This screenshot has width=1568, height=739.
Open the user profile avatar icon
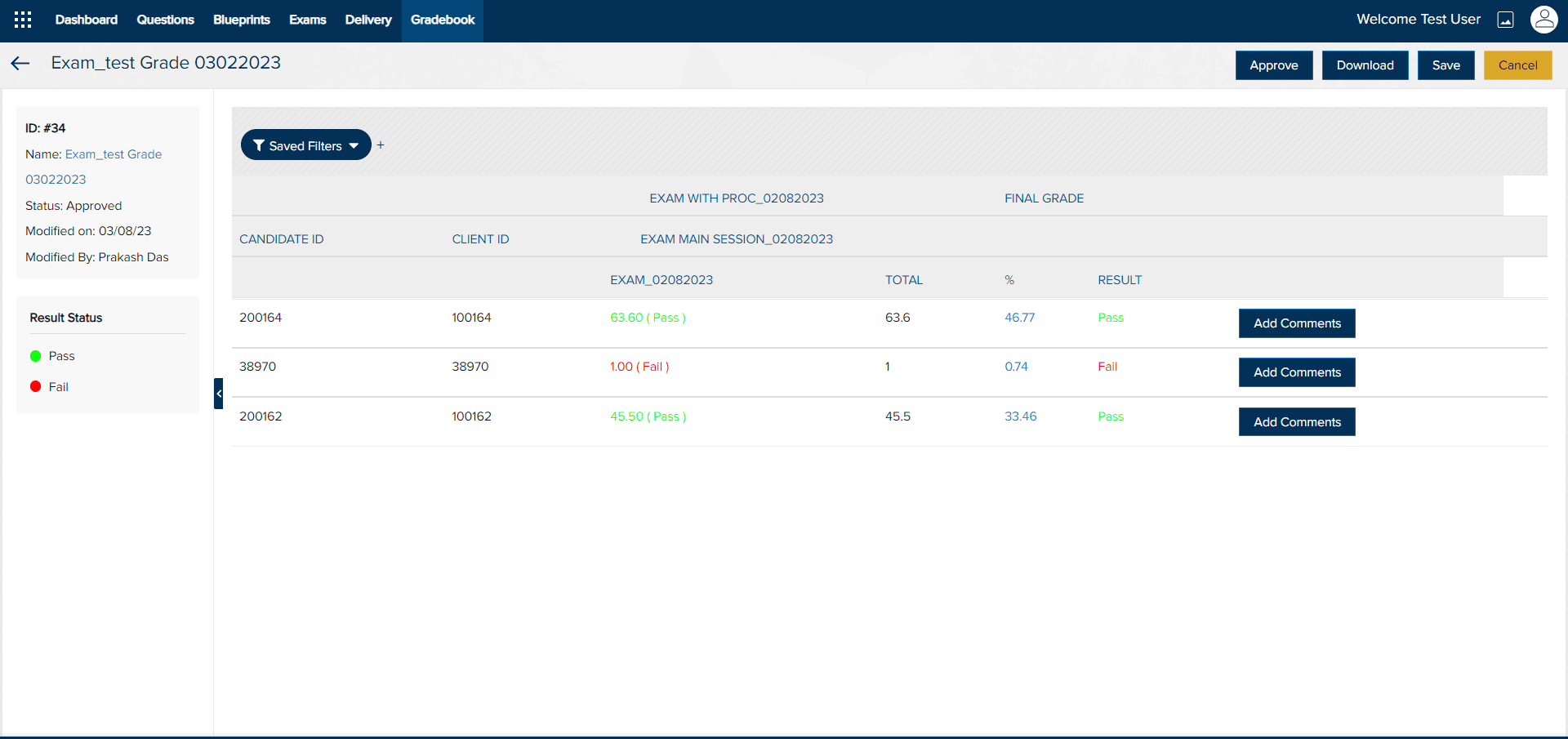tap(1543, 20)
